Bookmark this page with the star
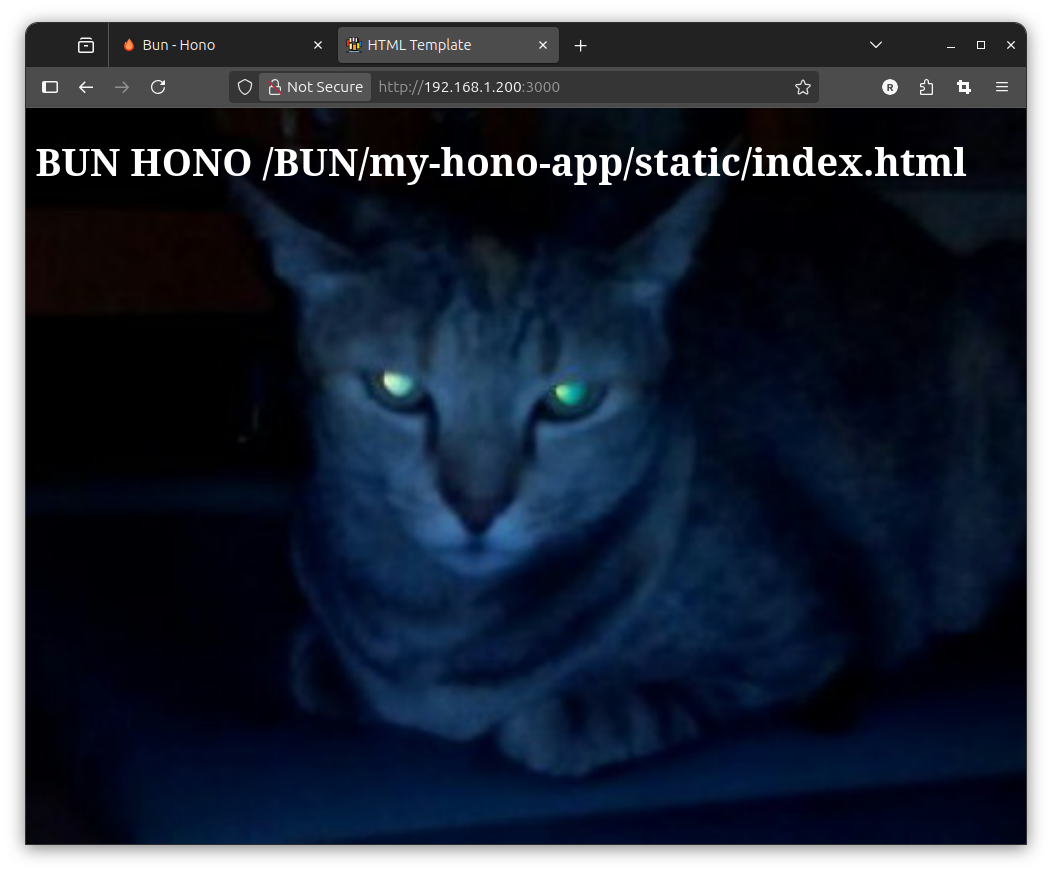This screenshot has height=873, width=1052. [x=802, y=87]
